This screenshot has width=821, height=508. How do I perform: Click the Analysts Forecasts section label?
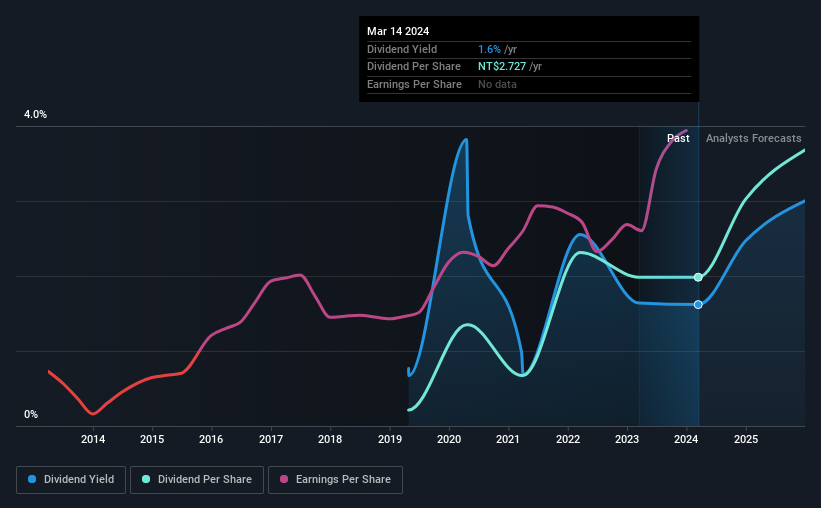753,138
